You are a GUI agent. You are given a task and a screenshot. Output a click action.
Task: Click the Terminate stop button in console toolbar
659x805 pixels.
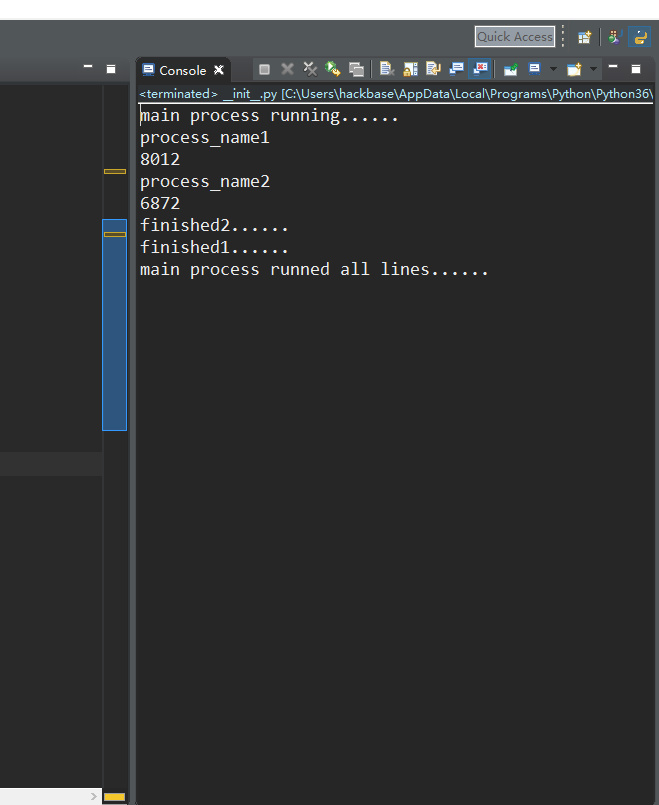(x=264, y=69)
